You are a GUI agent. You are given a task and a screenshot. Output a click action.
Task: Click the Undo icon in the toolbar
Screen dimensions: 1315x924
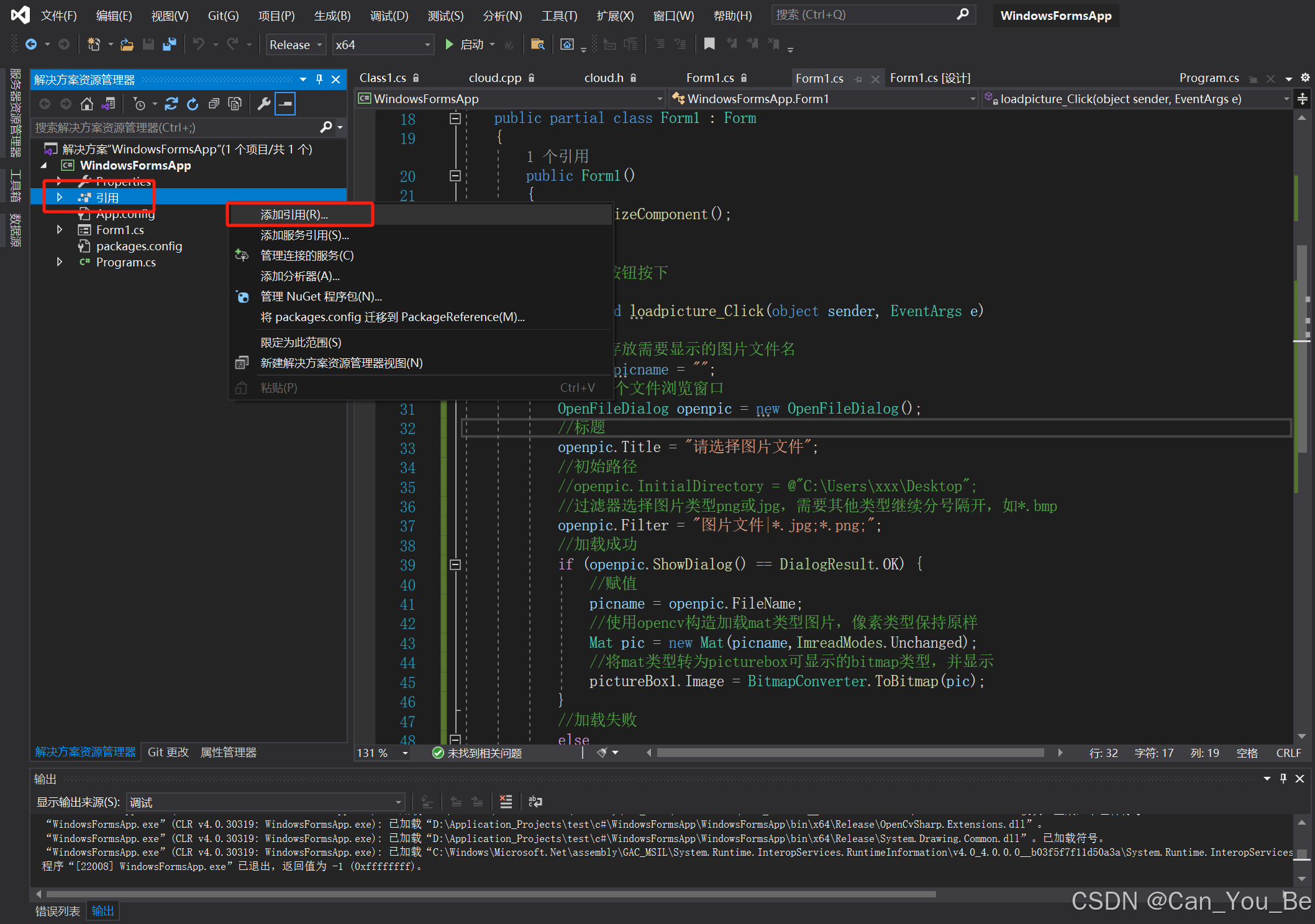click(198, 44)
